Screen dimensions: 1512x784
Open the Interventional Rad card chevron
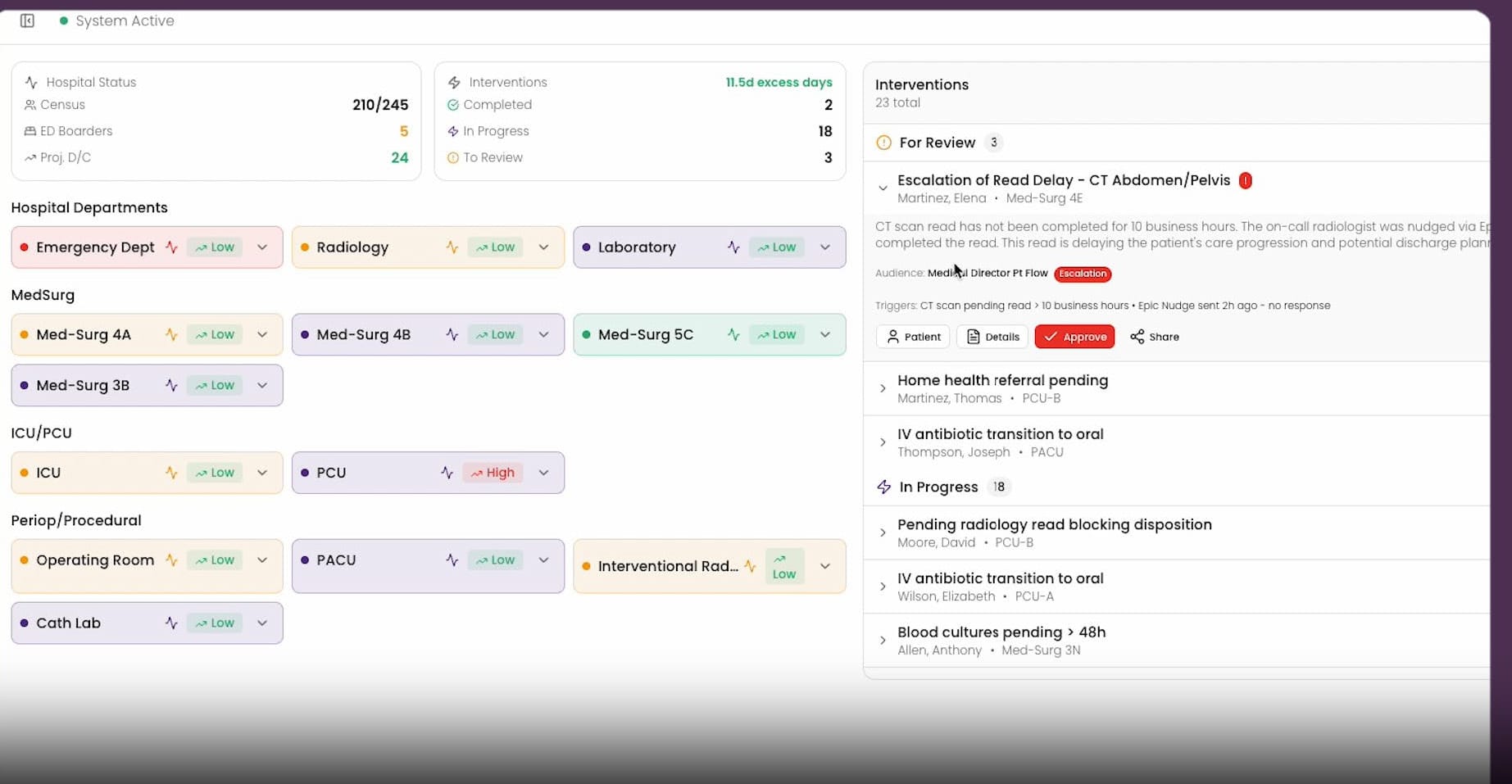[825, 566]
